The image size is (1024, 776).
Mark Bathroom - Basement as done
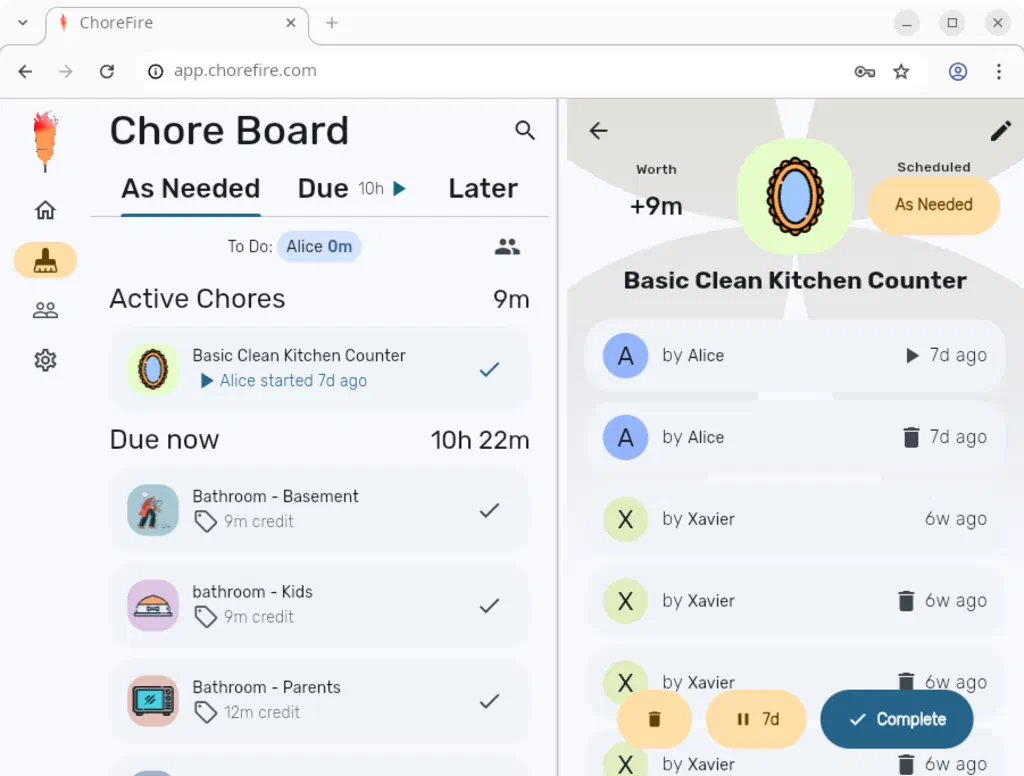tap(489, 510)
